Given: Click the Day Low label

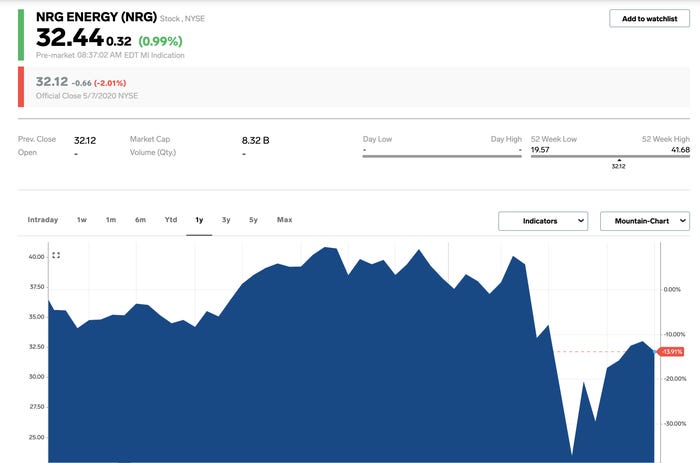Looking at the screenshot, I should tap(377, 139).
